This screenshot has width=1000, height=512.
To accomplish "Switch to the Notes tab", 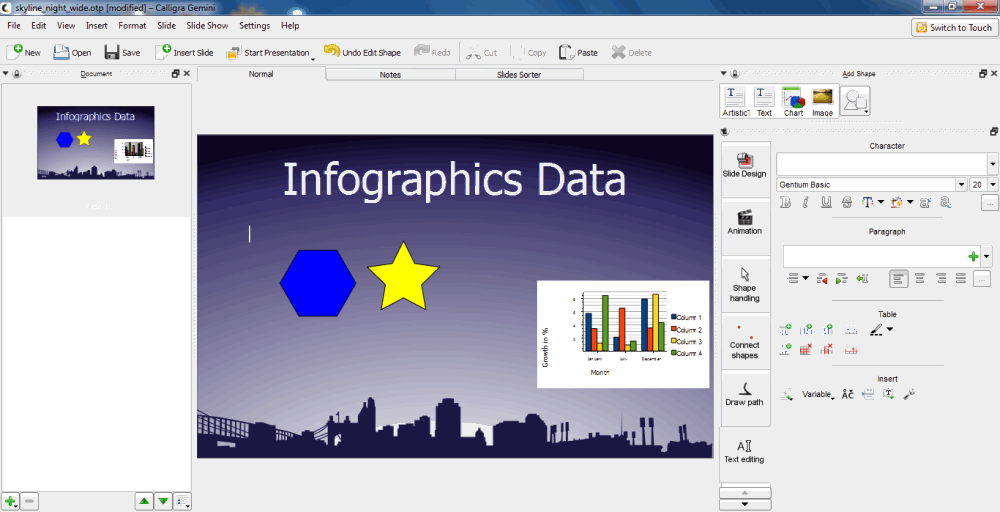I will pyautogui.click(x=390, y=75).
